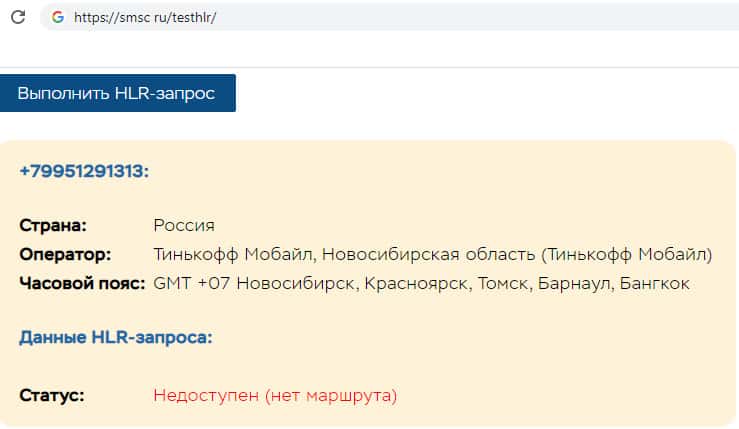Click the word Красноярск in time zone list
739x429 pixels.
[x=417, y=283]
